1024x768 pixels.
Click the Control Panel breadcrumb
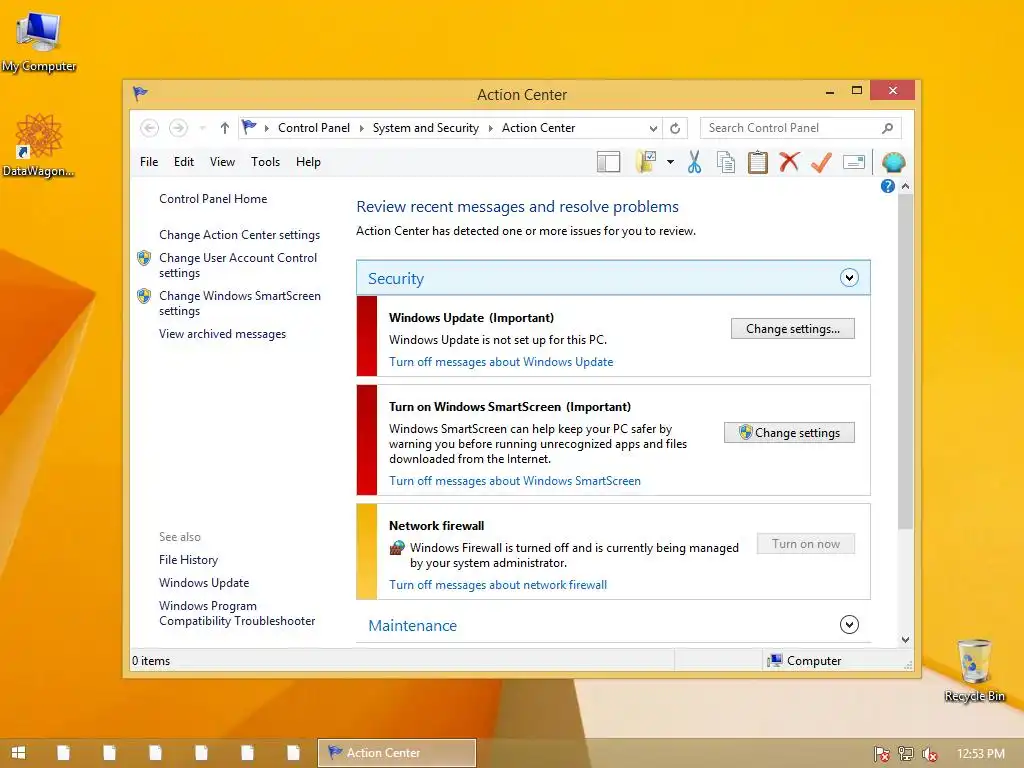[x=313, y=128]
